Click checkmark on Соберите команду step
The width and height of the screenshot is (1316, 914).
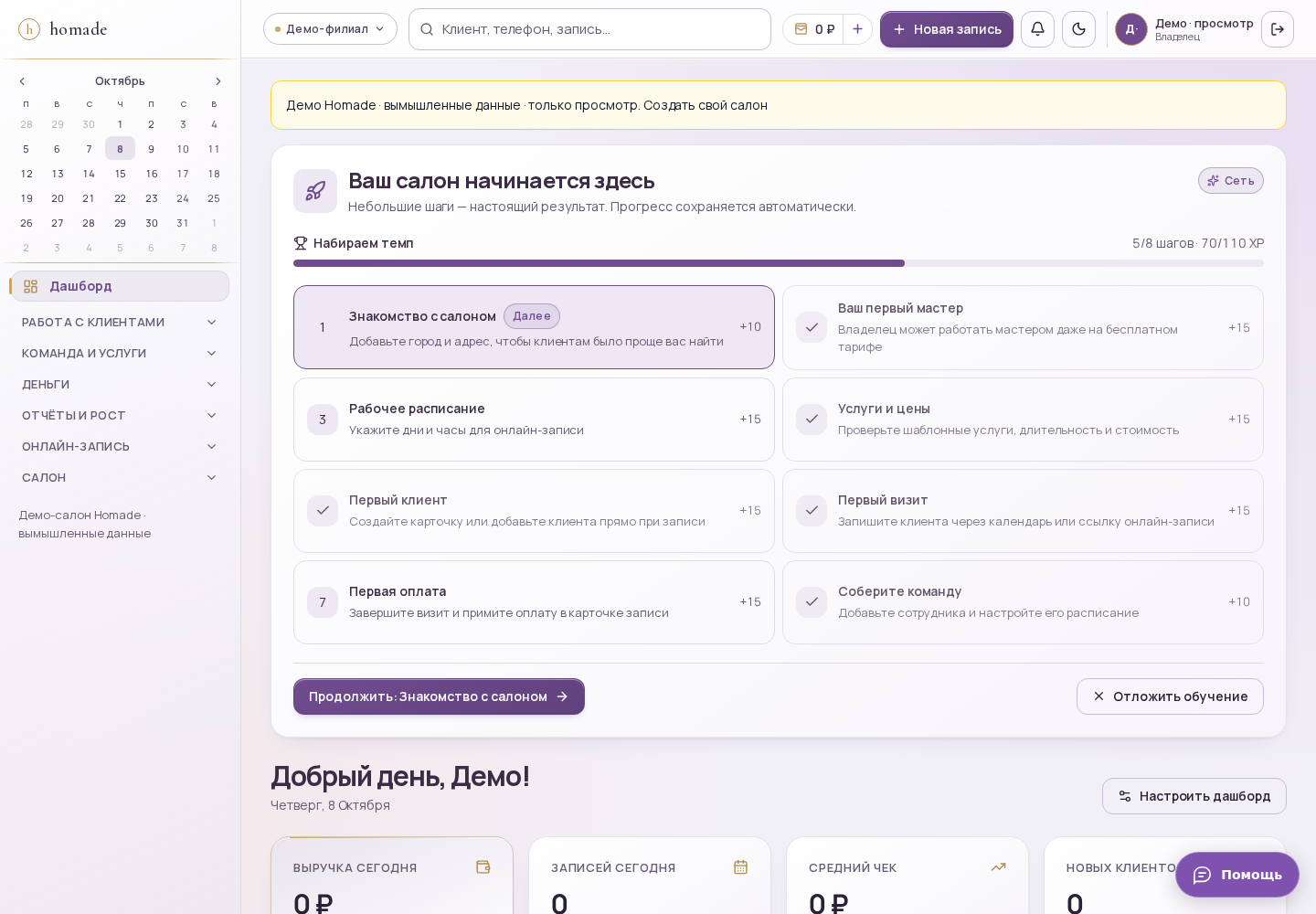812,602
